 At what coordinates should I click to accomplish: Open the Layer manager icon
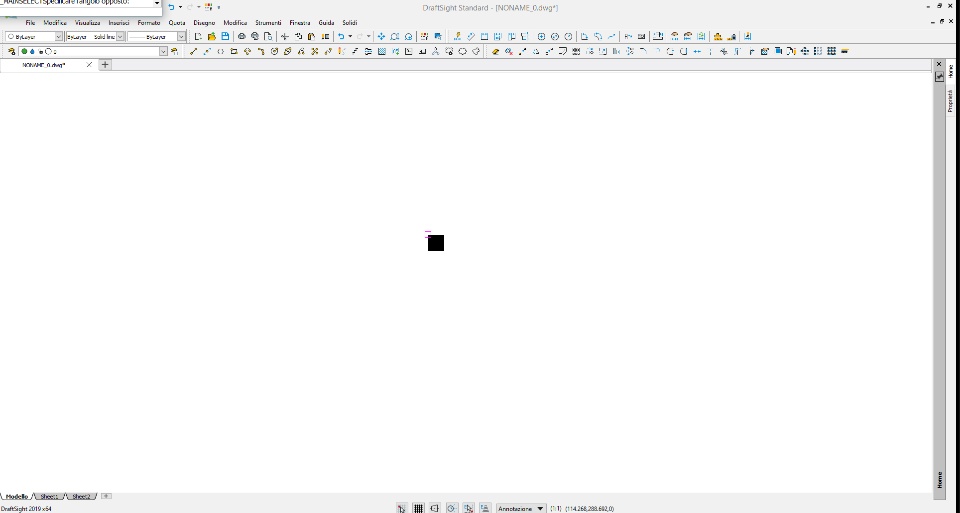coord(11,51)
